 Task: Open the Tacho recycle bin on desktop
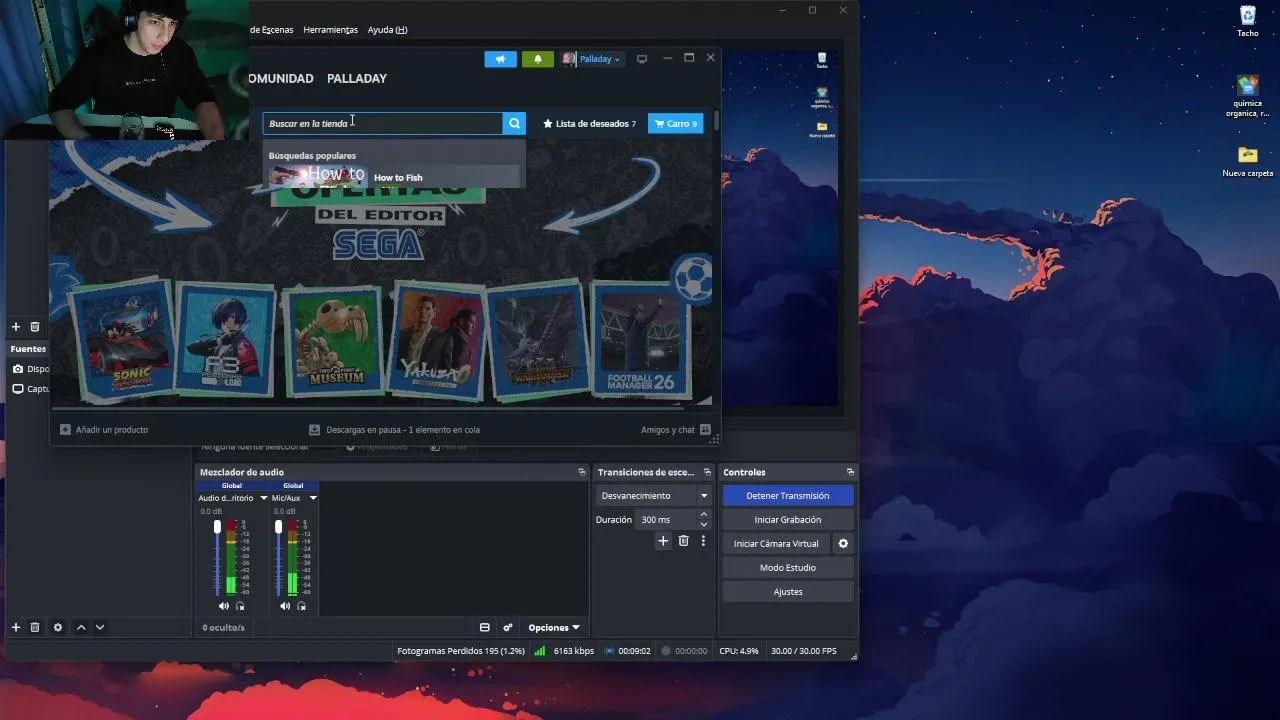(1248, 21)
